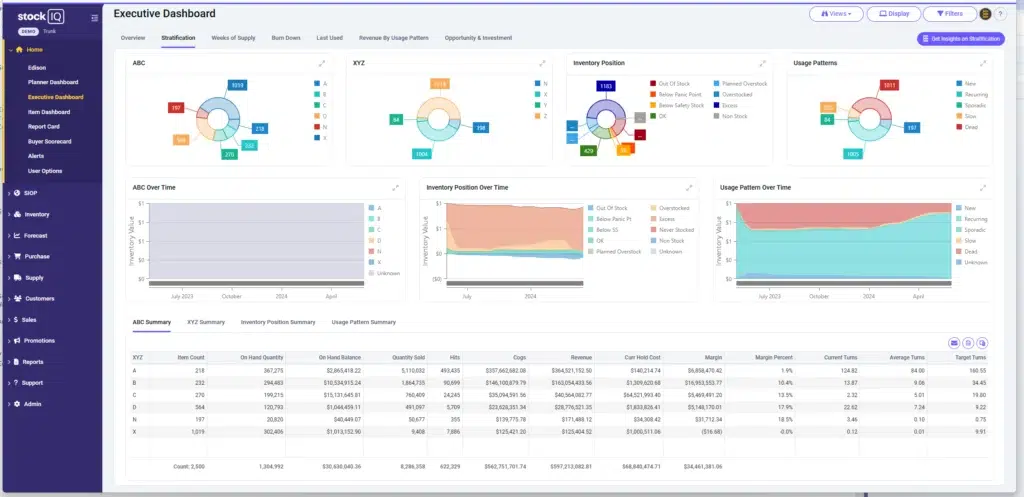Open the Display button
This screenshot has width=1024, height=497.
tap(893, 14)
